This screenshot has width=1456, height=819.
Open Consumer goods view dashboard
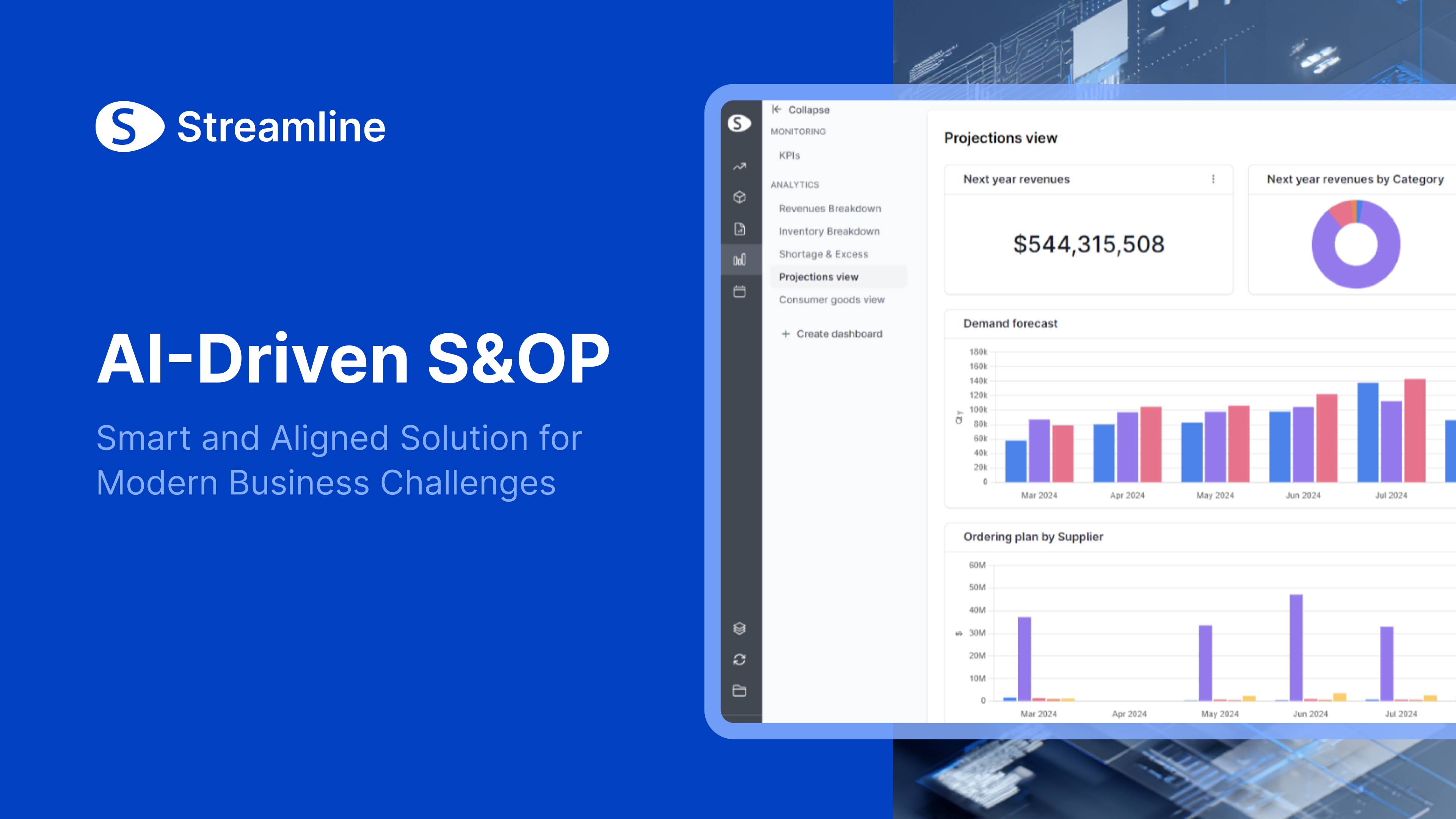tap(832, 300)
